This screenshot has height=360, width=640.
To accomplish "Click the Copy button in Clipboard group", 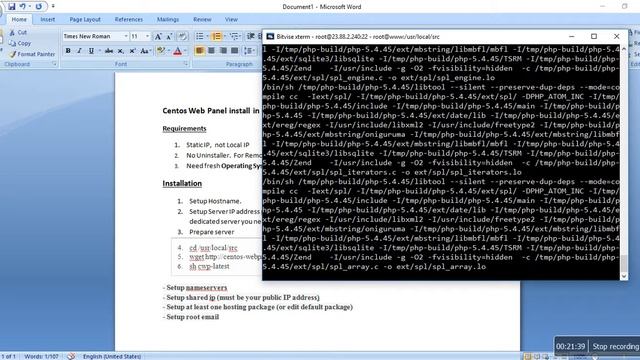I will tap(20, 43).
